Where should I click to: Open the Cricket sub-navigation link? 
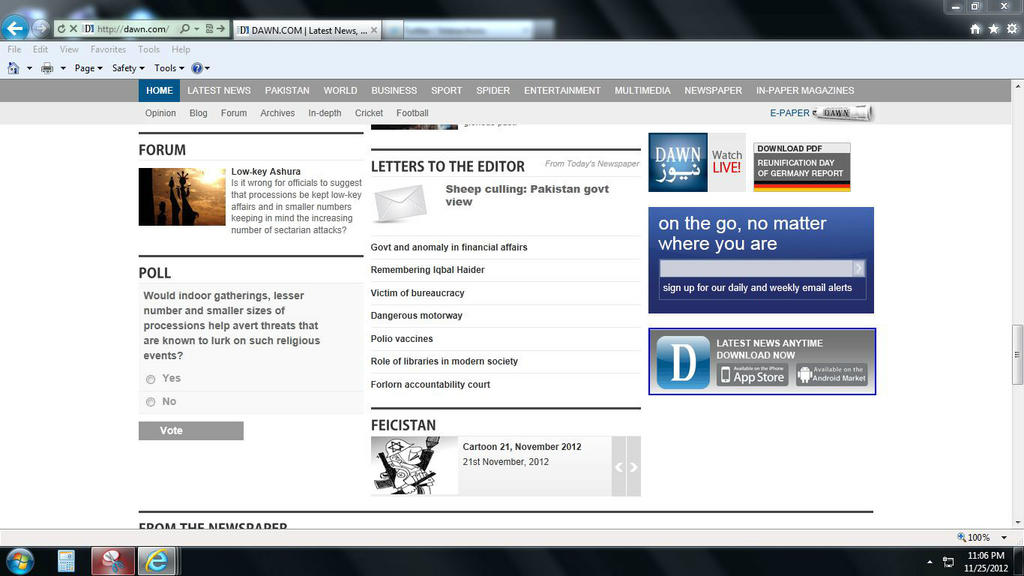(x=369, y=113)
